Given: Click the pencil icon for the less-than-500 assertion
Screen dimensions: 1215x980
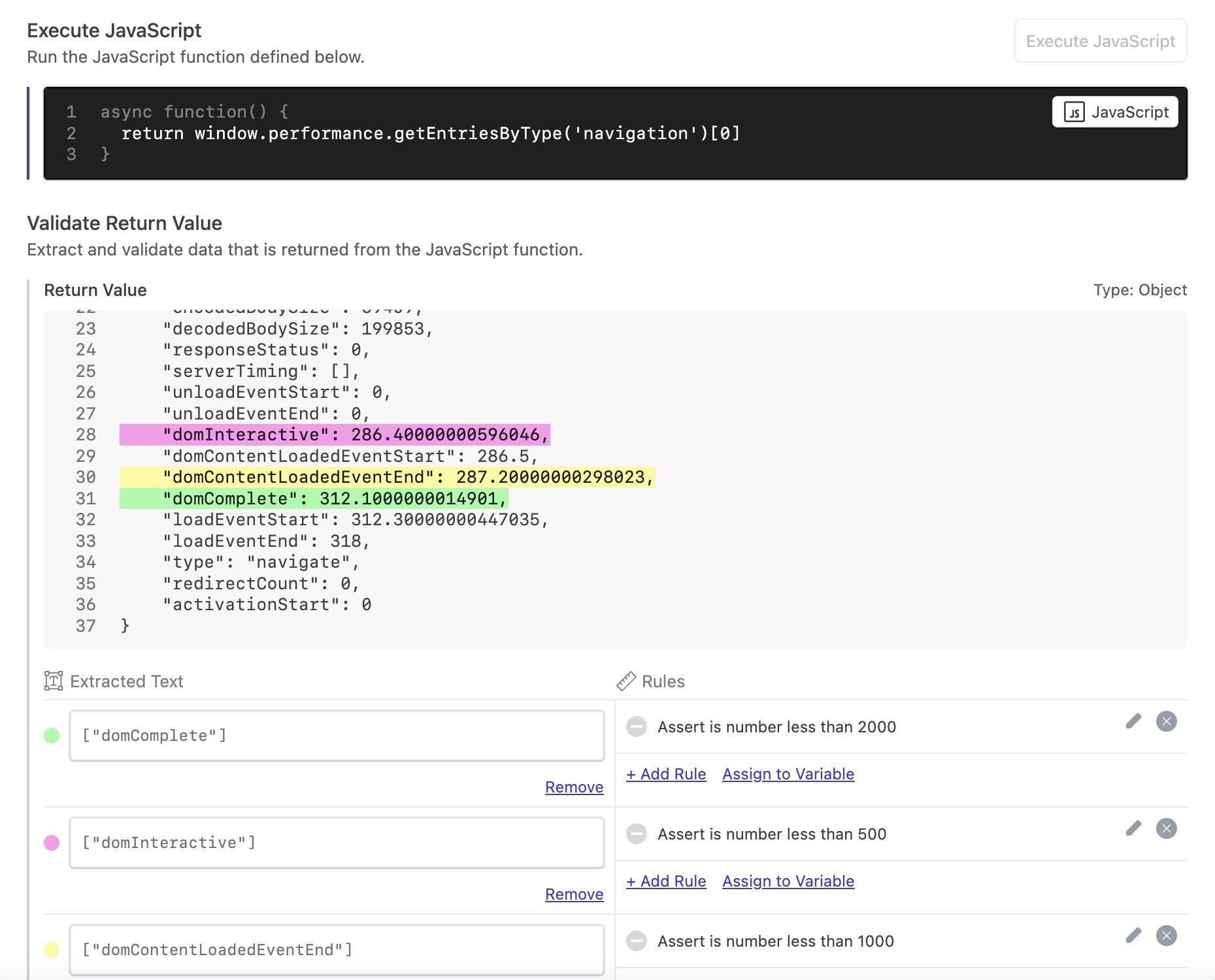Looking at the screenshot, I should (x=1134, y=828).
